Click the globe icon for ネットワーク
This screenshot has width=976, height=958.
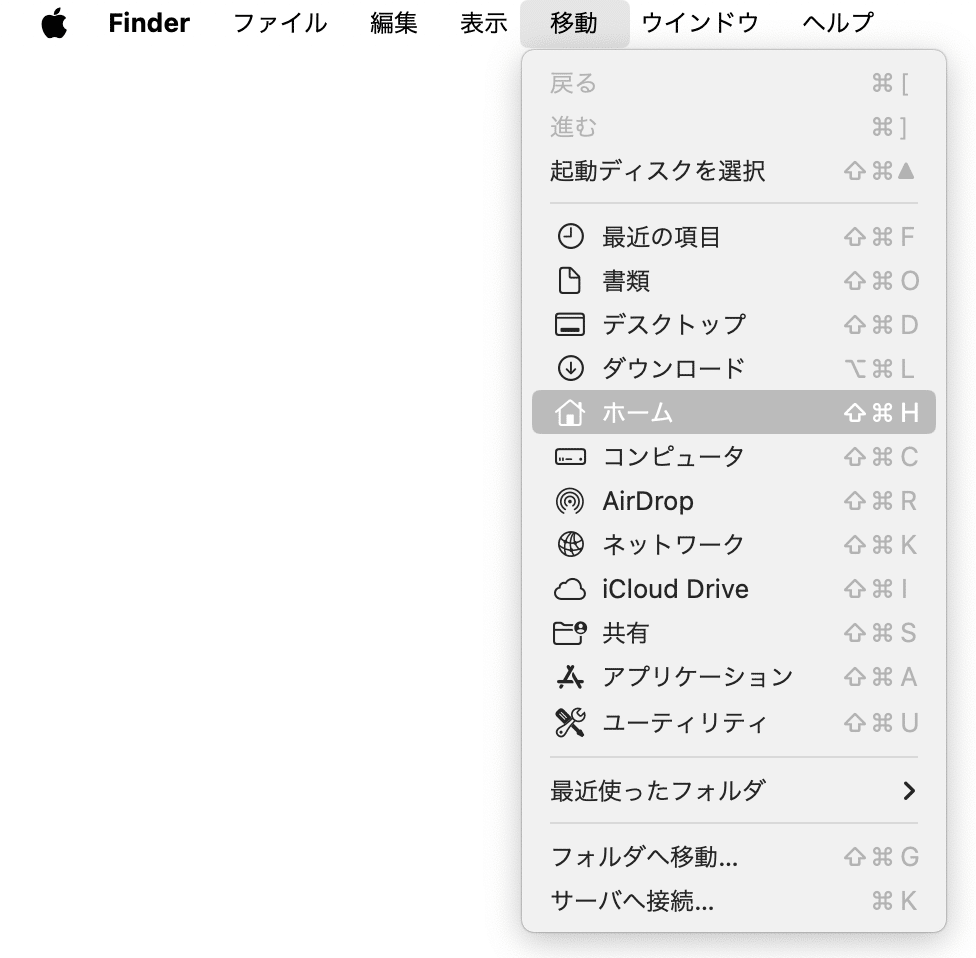pyautogui.click(x=570, y=545)
